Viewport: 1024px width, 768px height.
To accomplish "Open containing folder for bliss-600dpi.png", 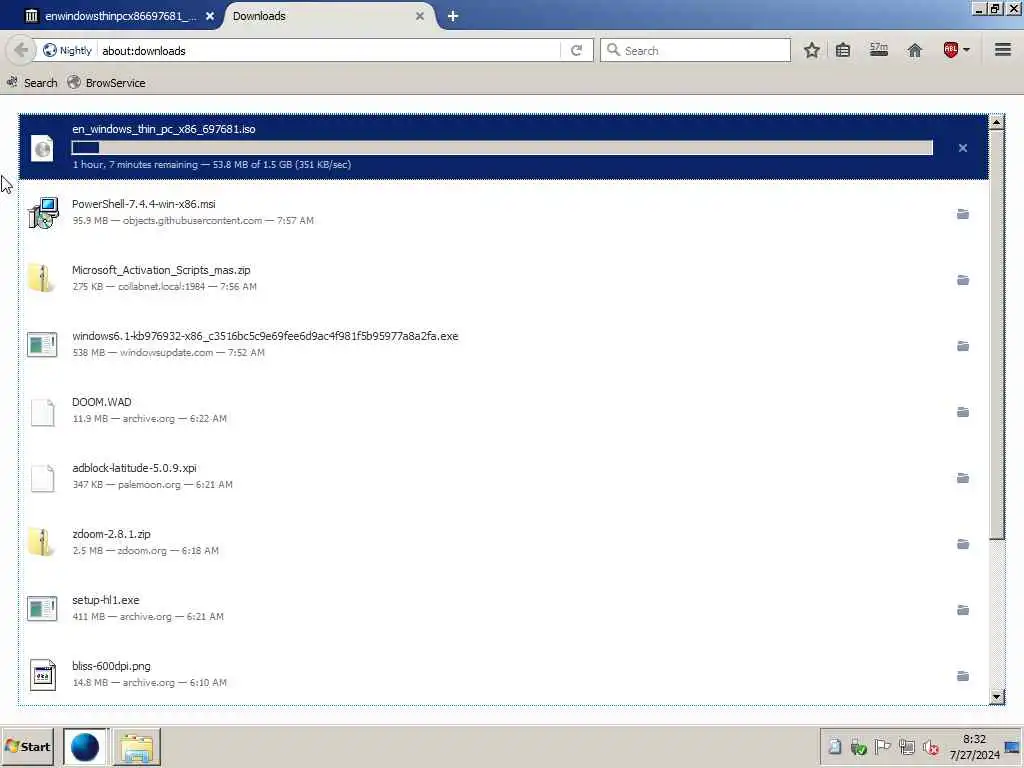I will pos(963,676).
